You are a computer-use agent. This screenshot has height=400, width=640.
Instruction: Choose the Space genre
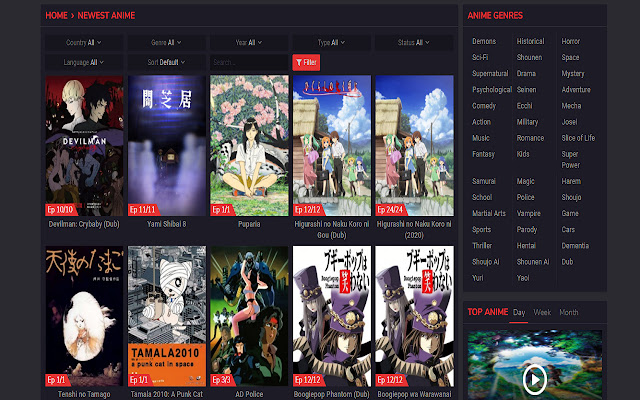click(x=570, y=58)
